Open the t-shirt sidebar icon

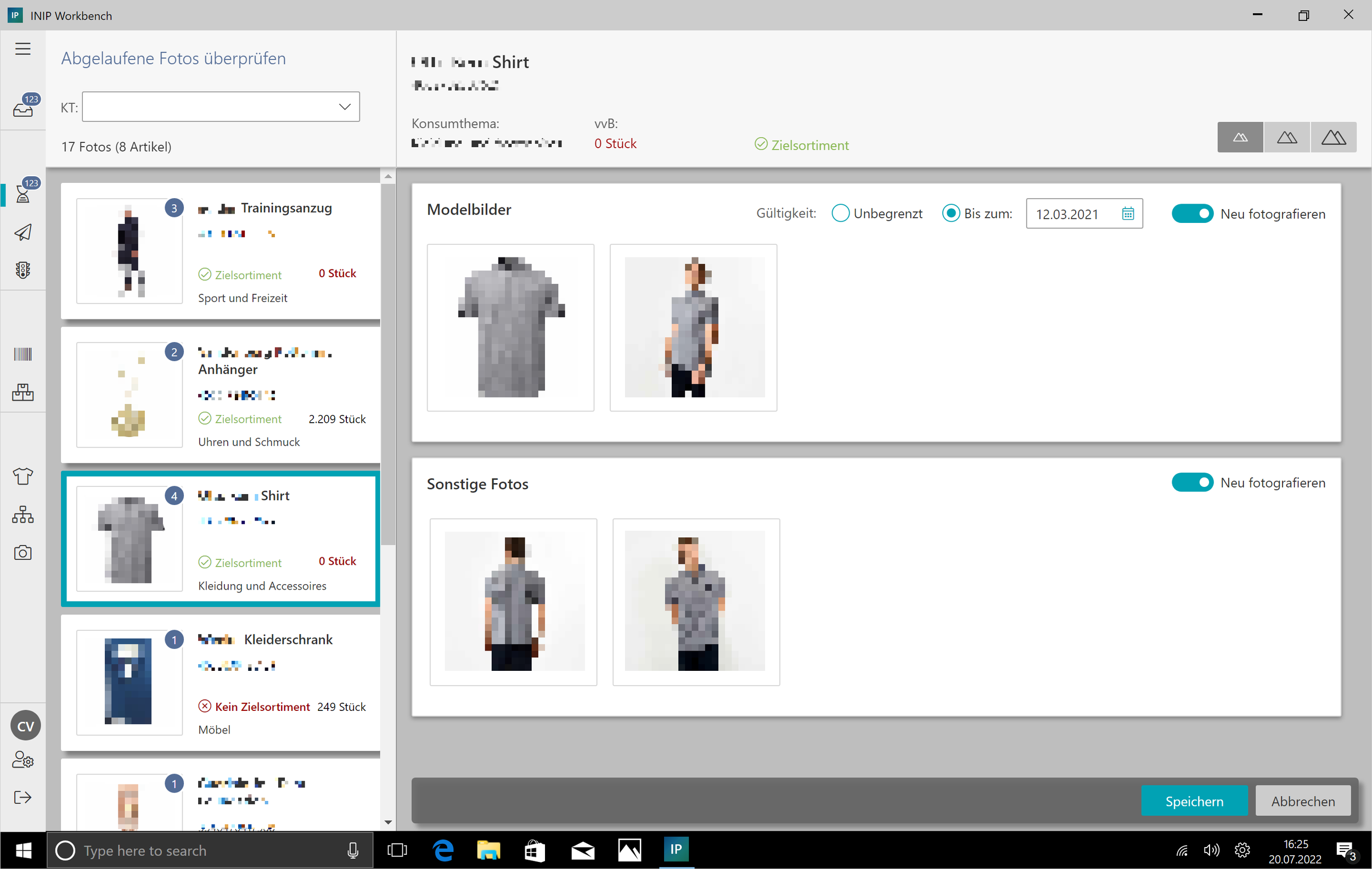pos(23,476)
